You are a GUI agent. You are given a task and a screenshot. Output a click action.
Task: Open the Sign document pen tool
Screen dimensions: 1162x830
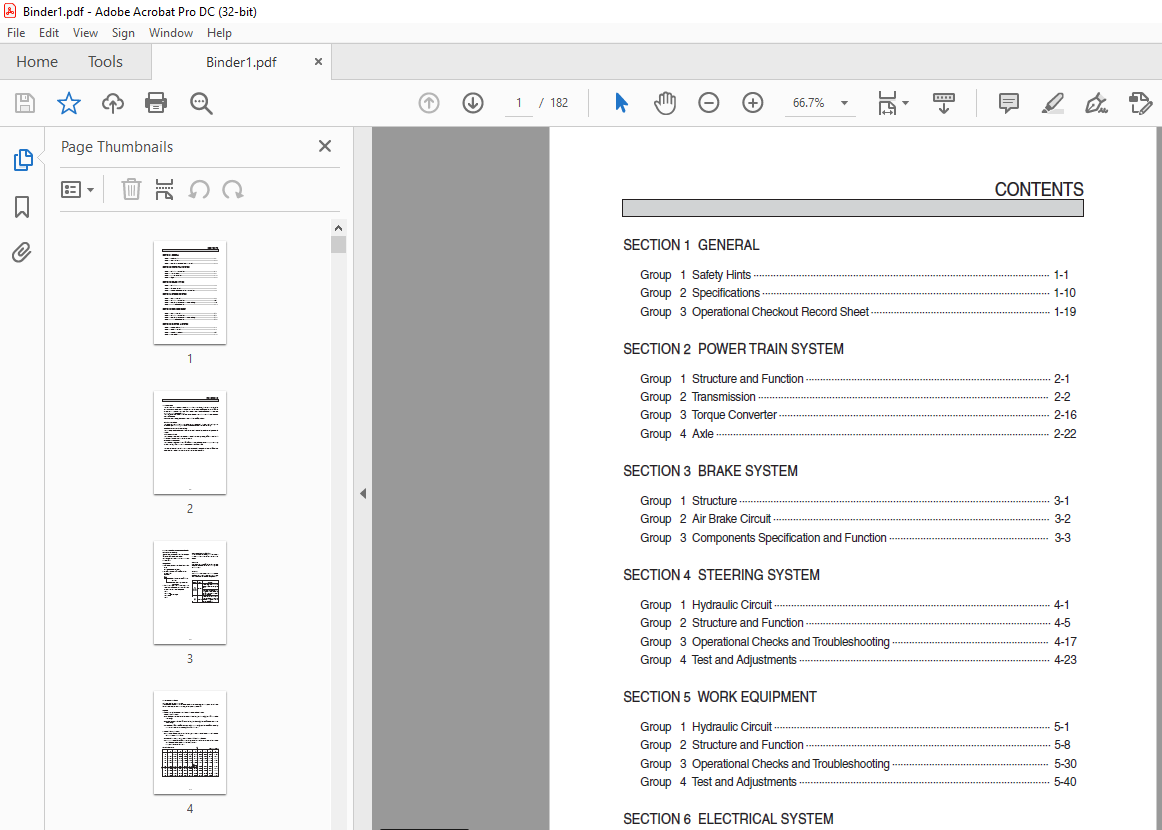[x=1096, y=103]
